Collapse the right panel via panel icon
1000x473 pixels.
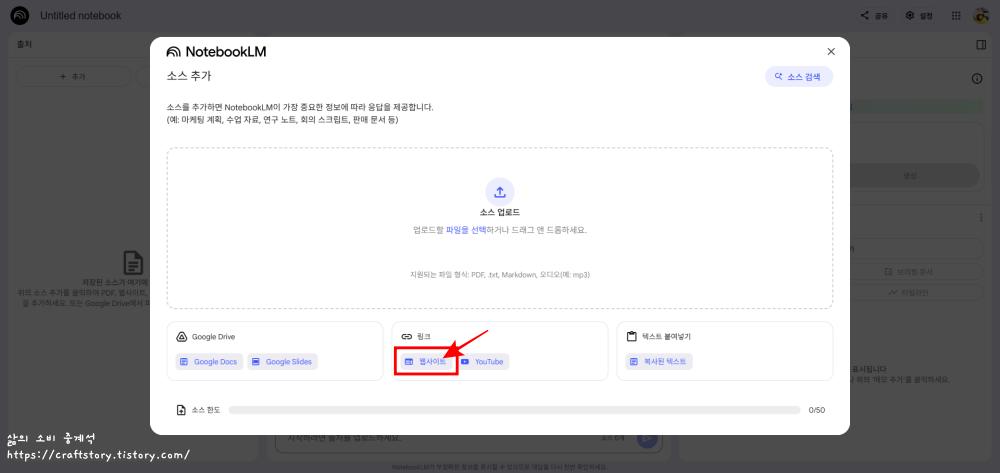[981, 45]
